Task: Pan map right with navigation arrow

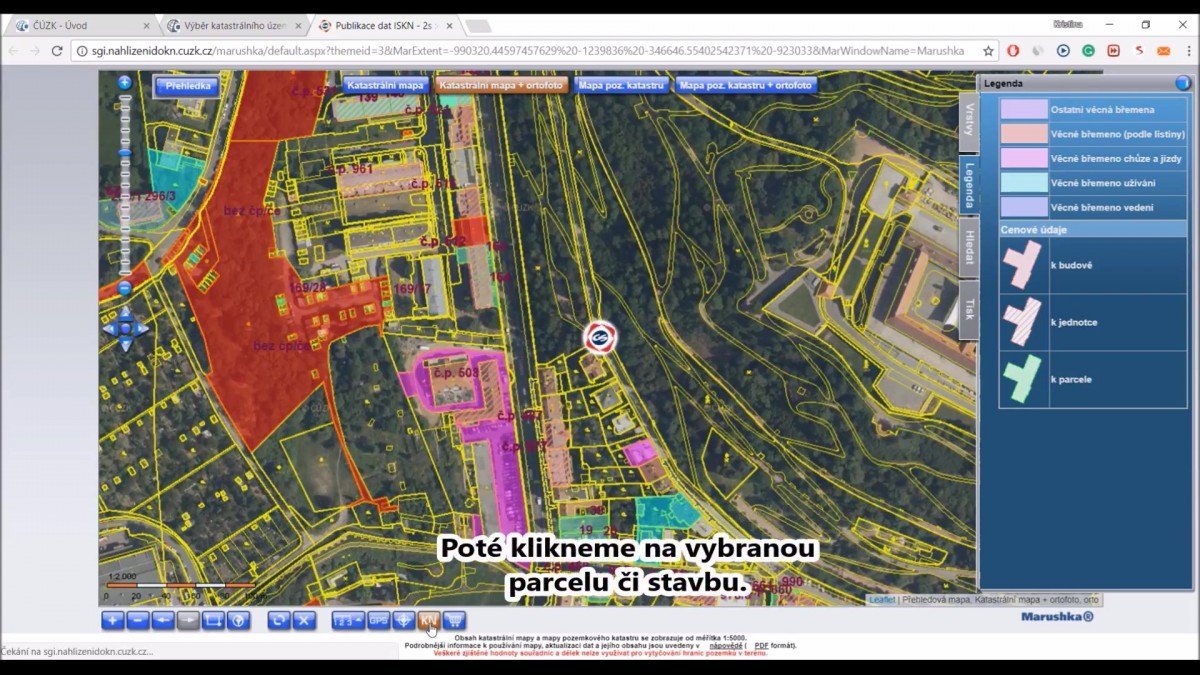Action: tap(142, 328)
